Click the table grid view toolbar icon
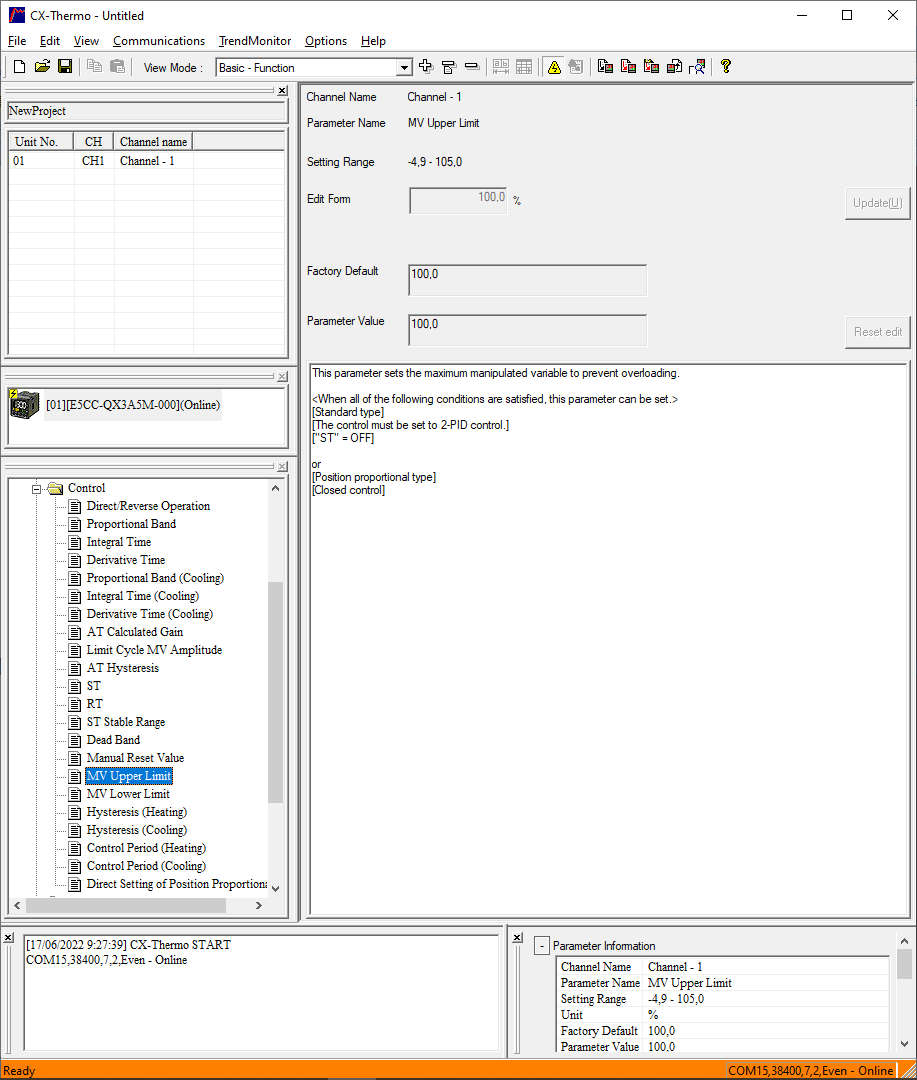 pyautogui.click(x=524, y=67)
